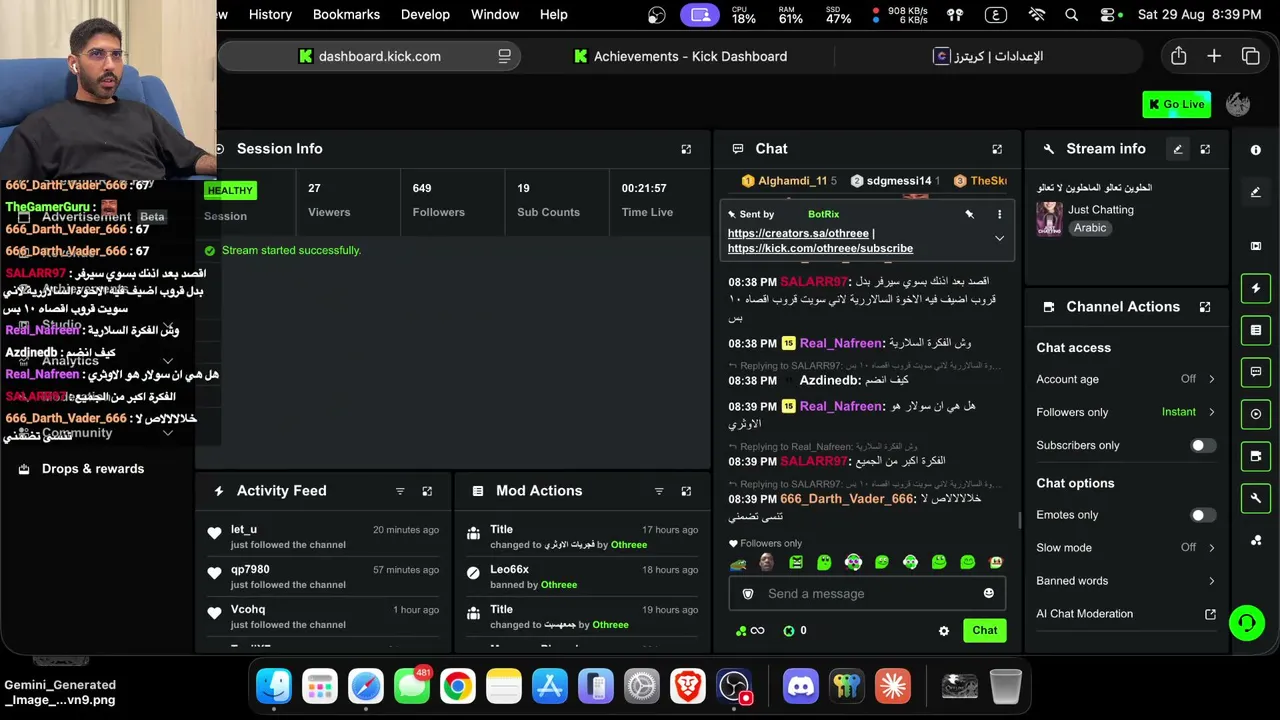
Task: Launch Brave browser from the dock
Action: pyautogui.click(x=688, y=687)
